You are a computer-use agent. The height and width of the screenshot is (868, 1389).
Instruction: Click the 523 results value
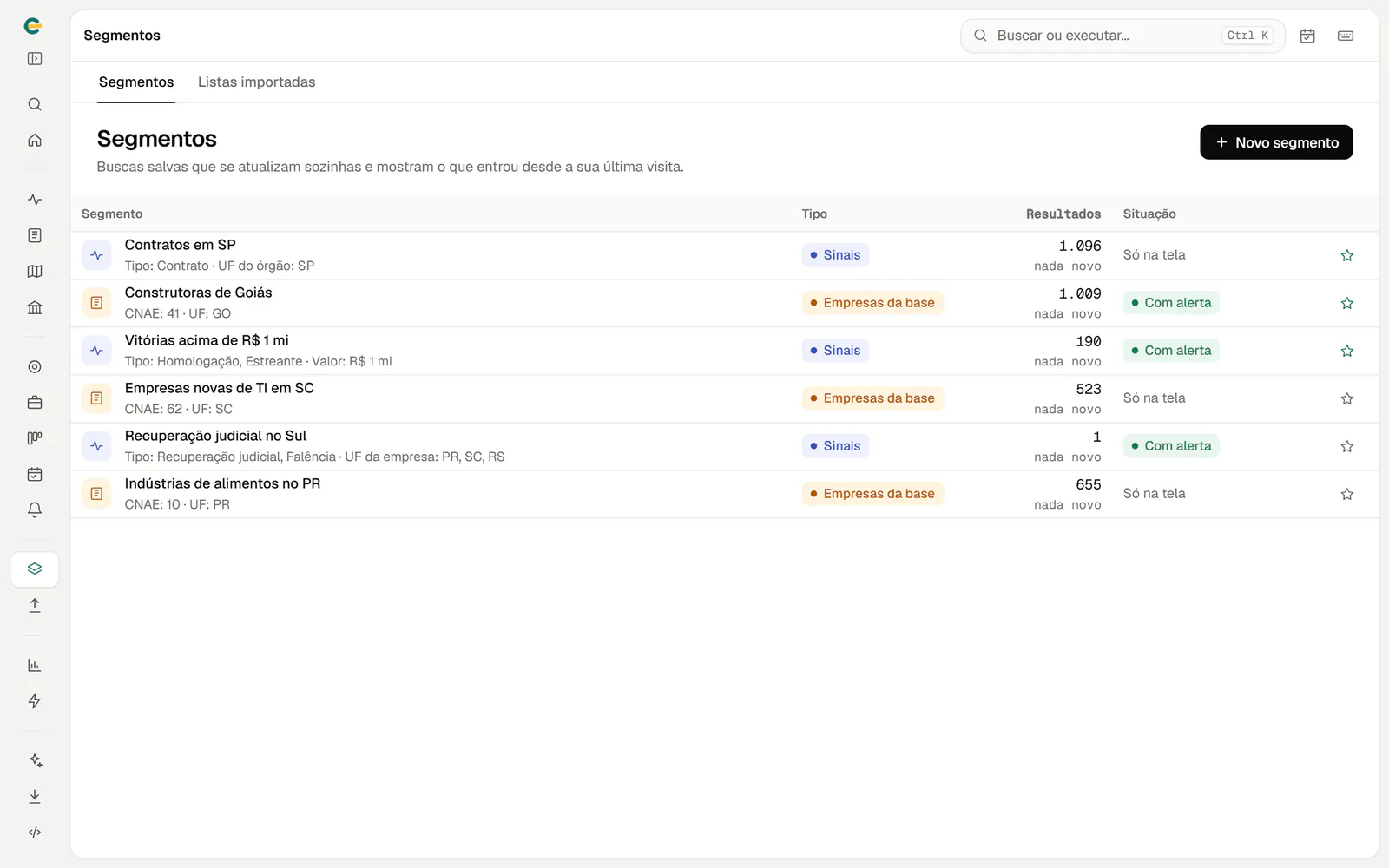[x=1089, y=389]
